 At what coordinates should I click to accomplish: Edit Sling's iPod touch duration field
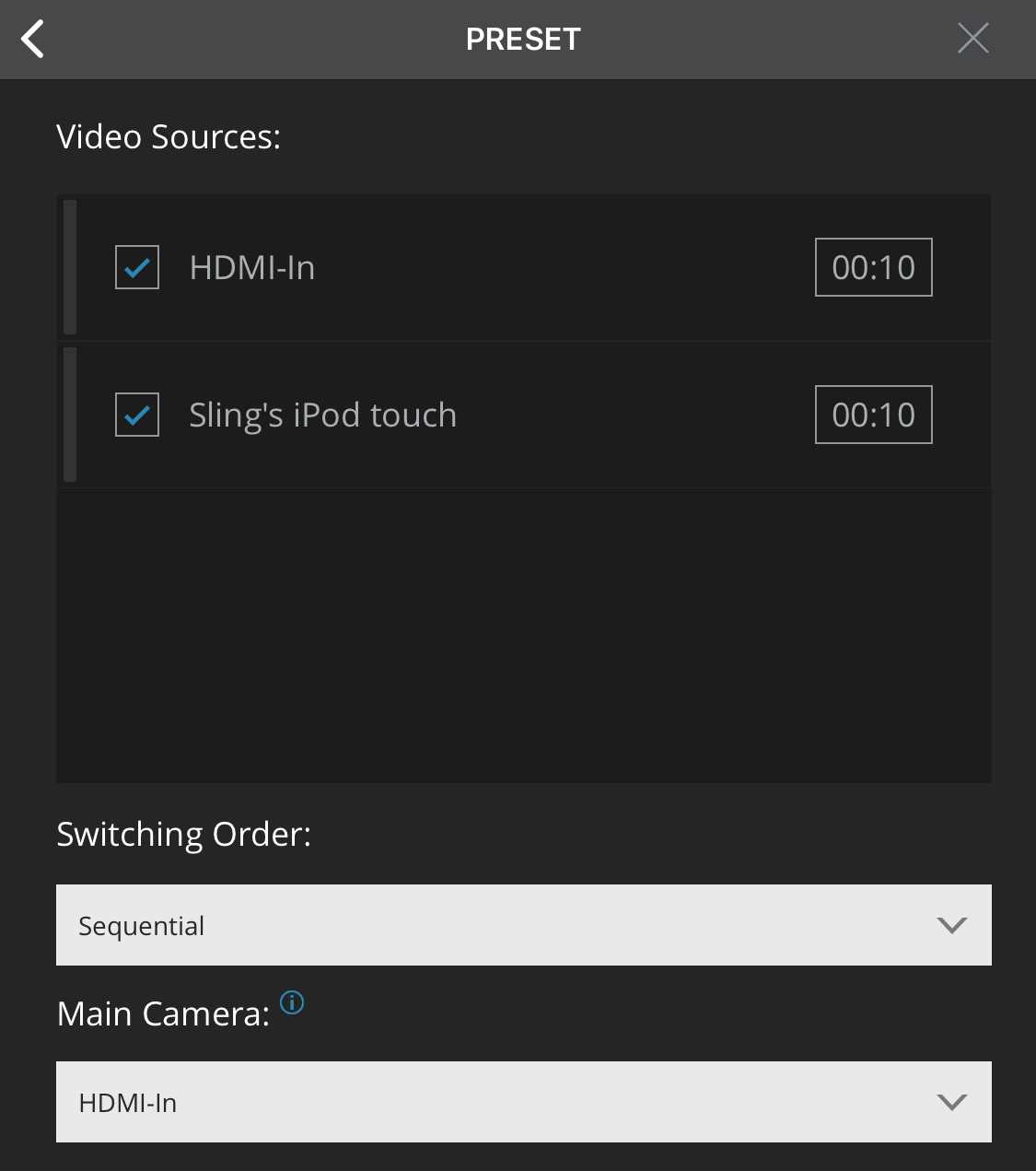tap(874, 415)
